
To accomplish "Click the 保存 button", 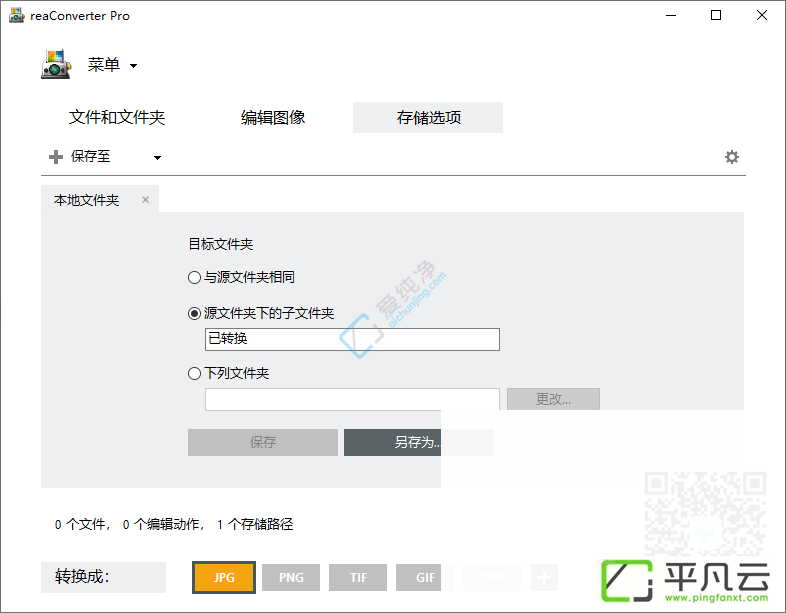I will point(263,442).
